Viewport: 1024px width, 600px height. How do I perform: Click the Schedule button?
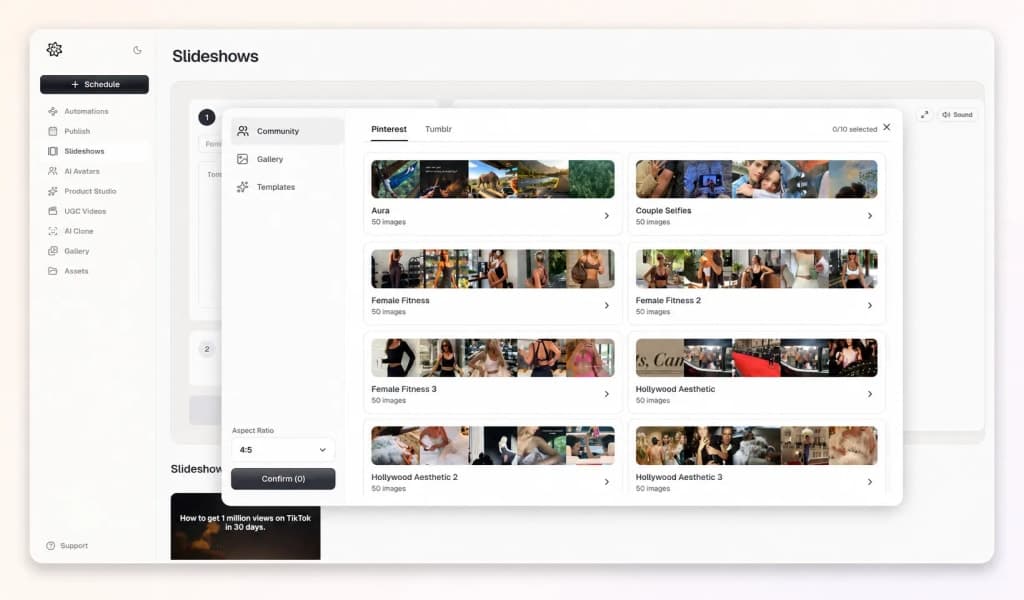point(94,84)
